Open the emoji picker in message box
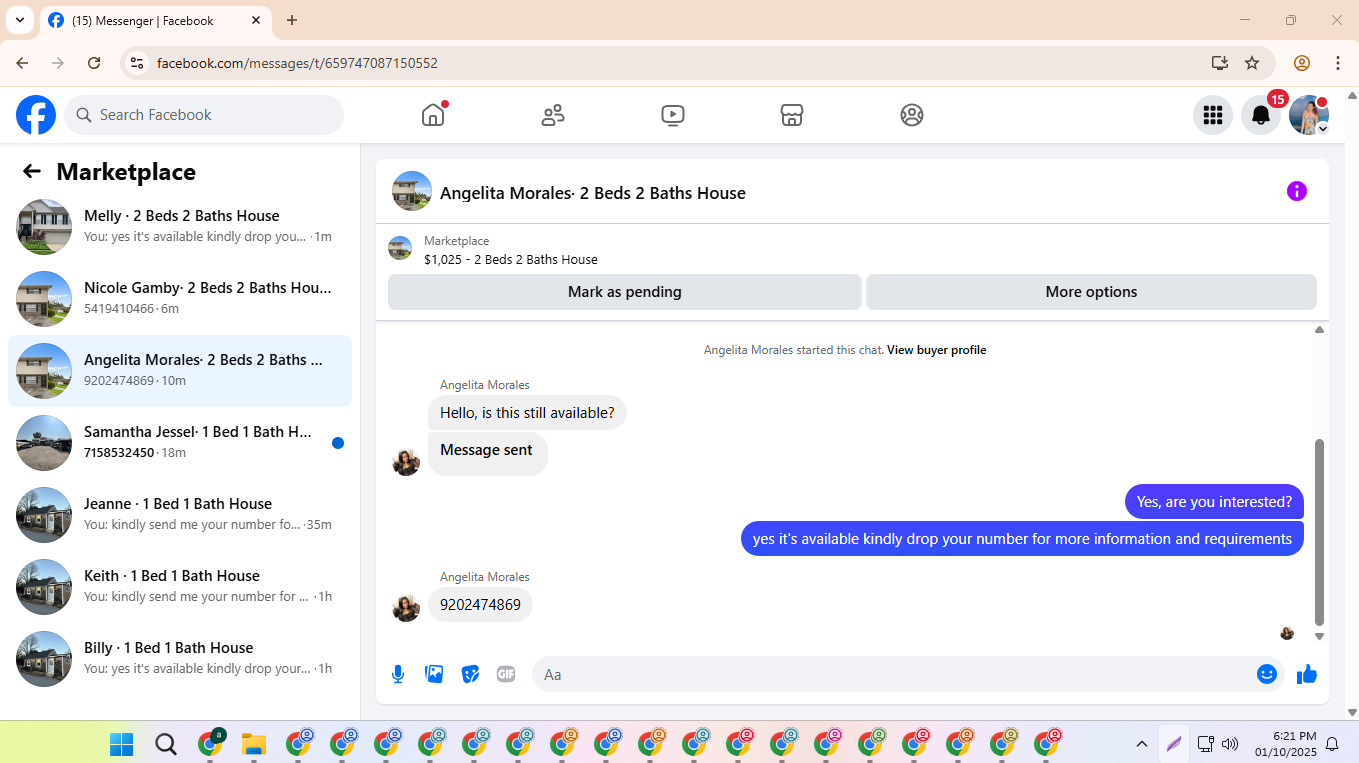Viewport: 1359px width, 763px height. point(1267,674)
